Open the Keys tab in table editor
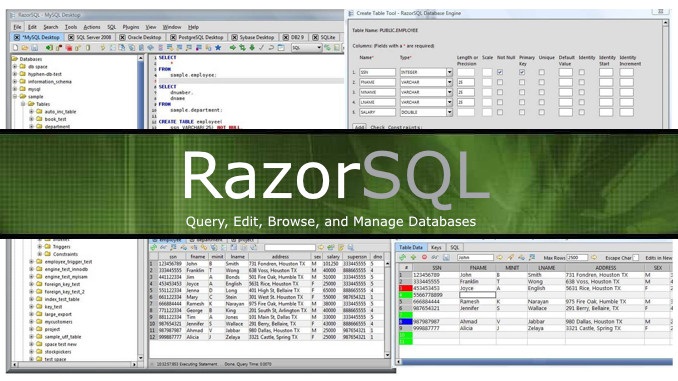This screenshot has height=381, width=678. [x=436, y=247]
